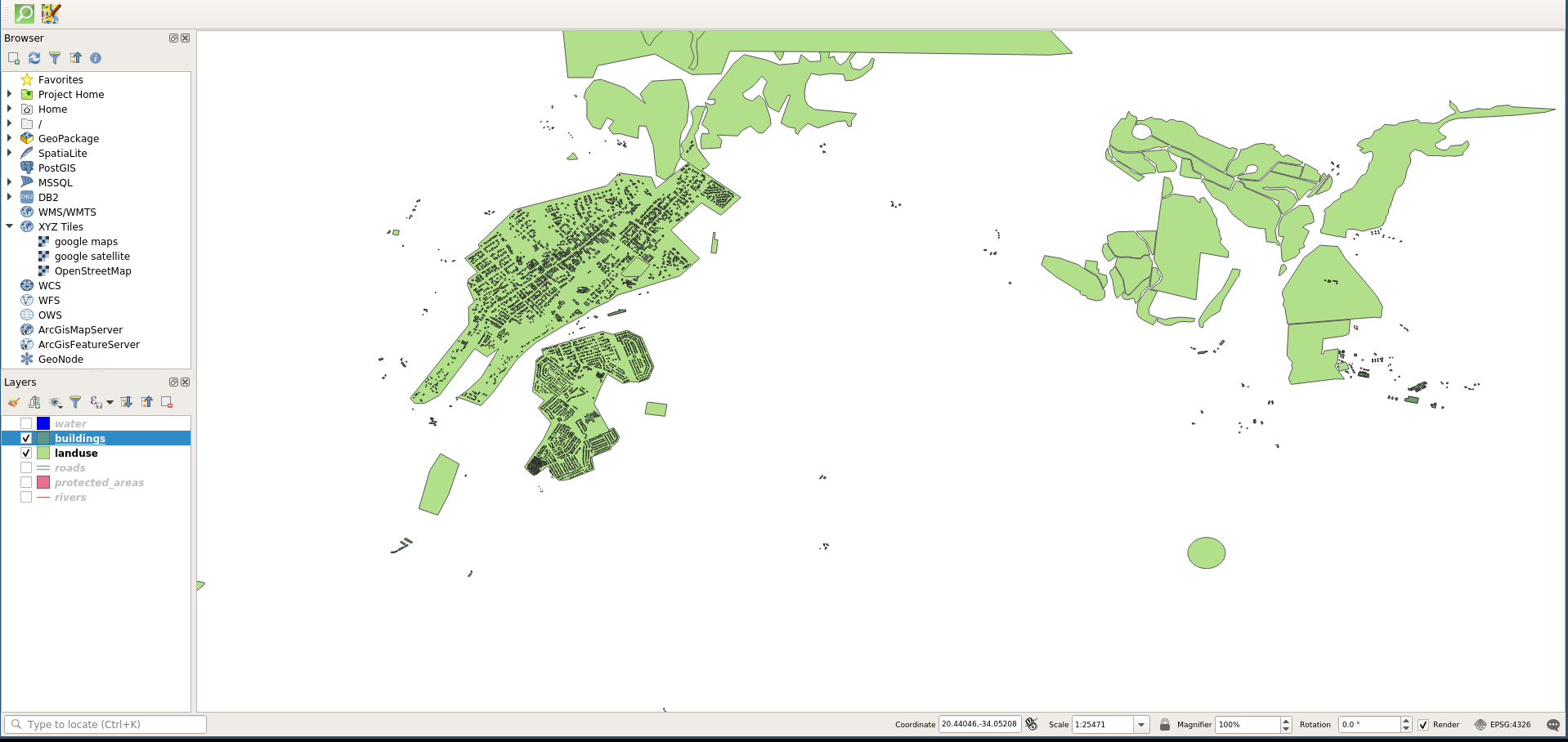1568x742 pixels.
Task: Click the protected_areas pink color swatch
Action: (x=43, y=482)
